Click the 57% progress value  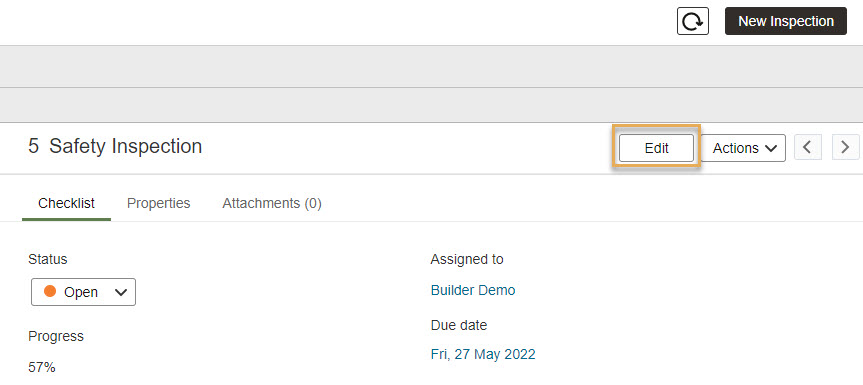click(42, 367)
